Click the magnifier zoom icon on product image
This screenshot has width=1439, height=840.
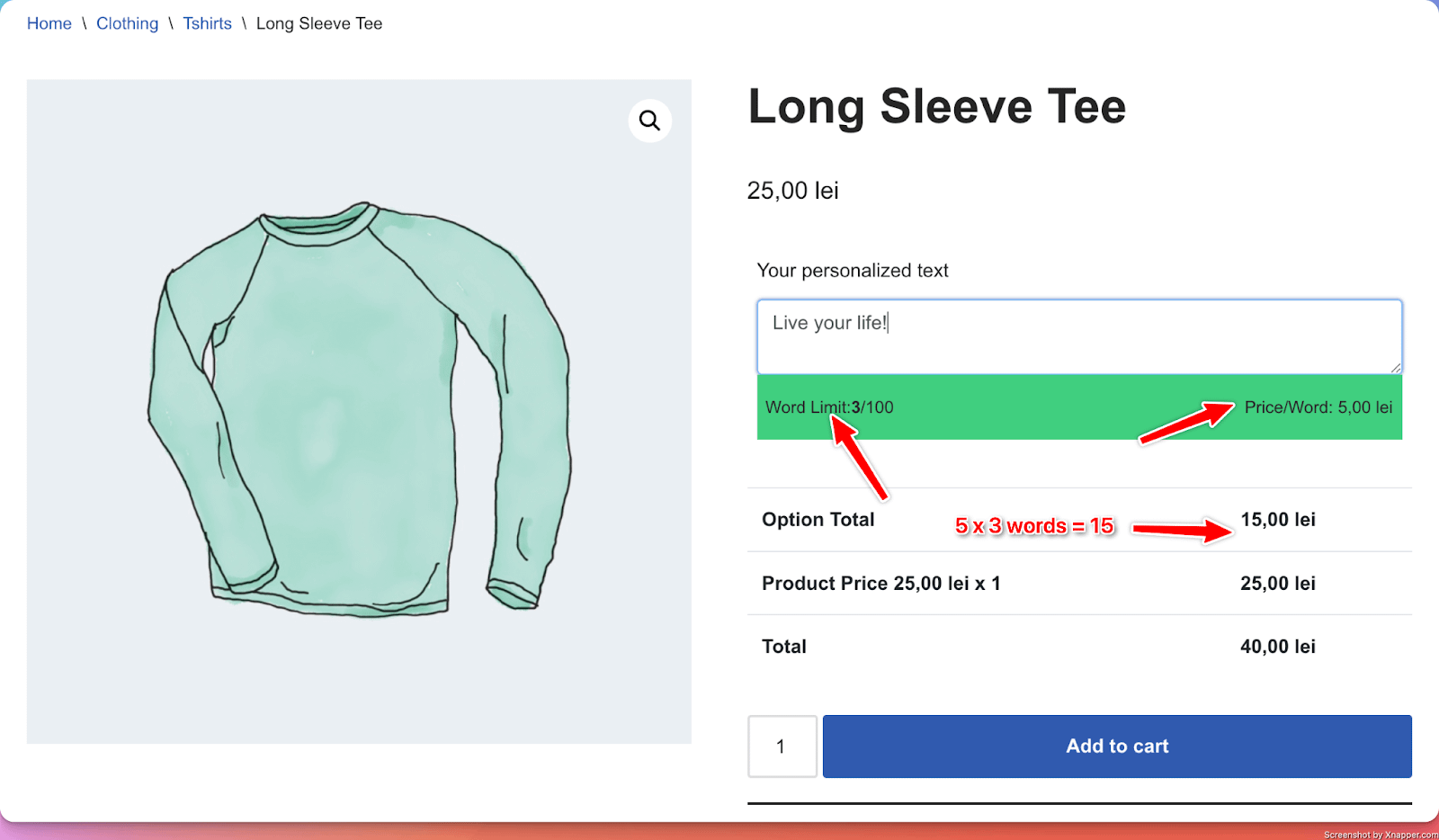(649, 121)
